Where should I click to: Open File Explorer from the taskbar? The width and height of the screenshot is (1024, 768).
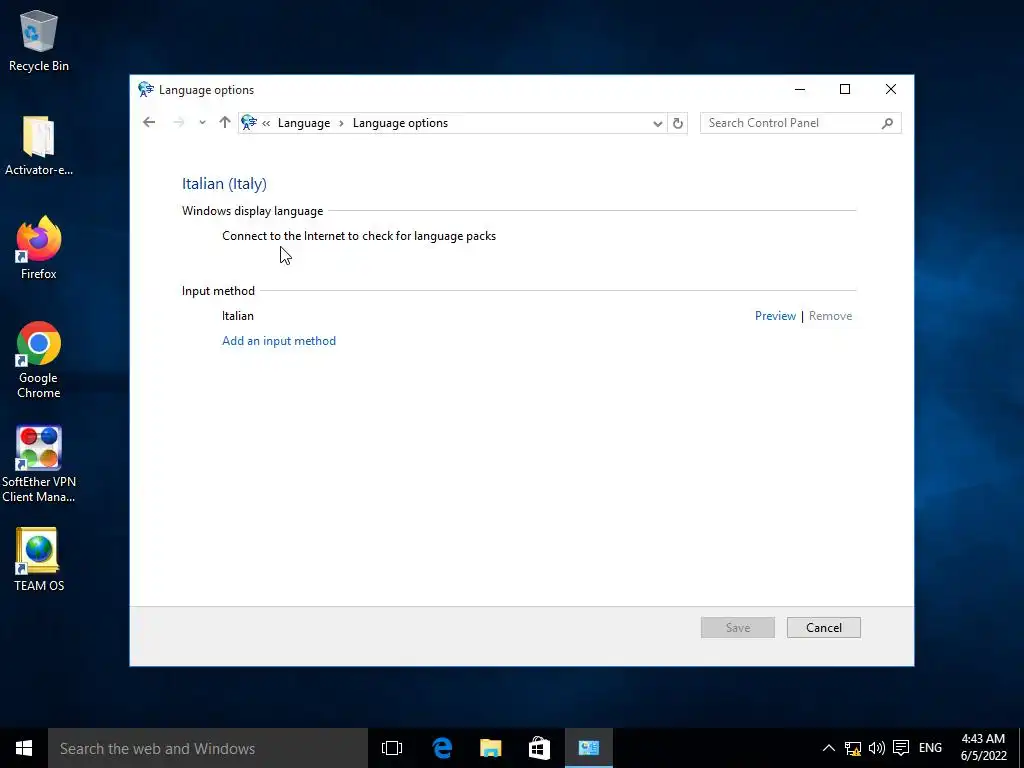(x=490, y=748)
